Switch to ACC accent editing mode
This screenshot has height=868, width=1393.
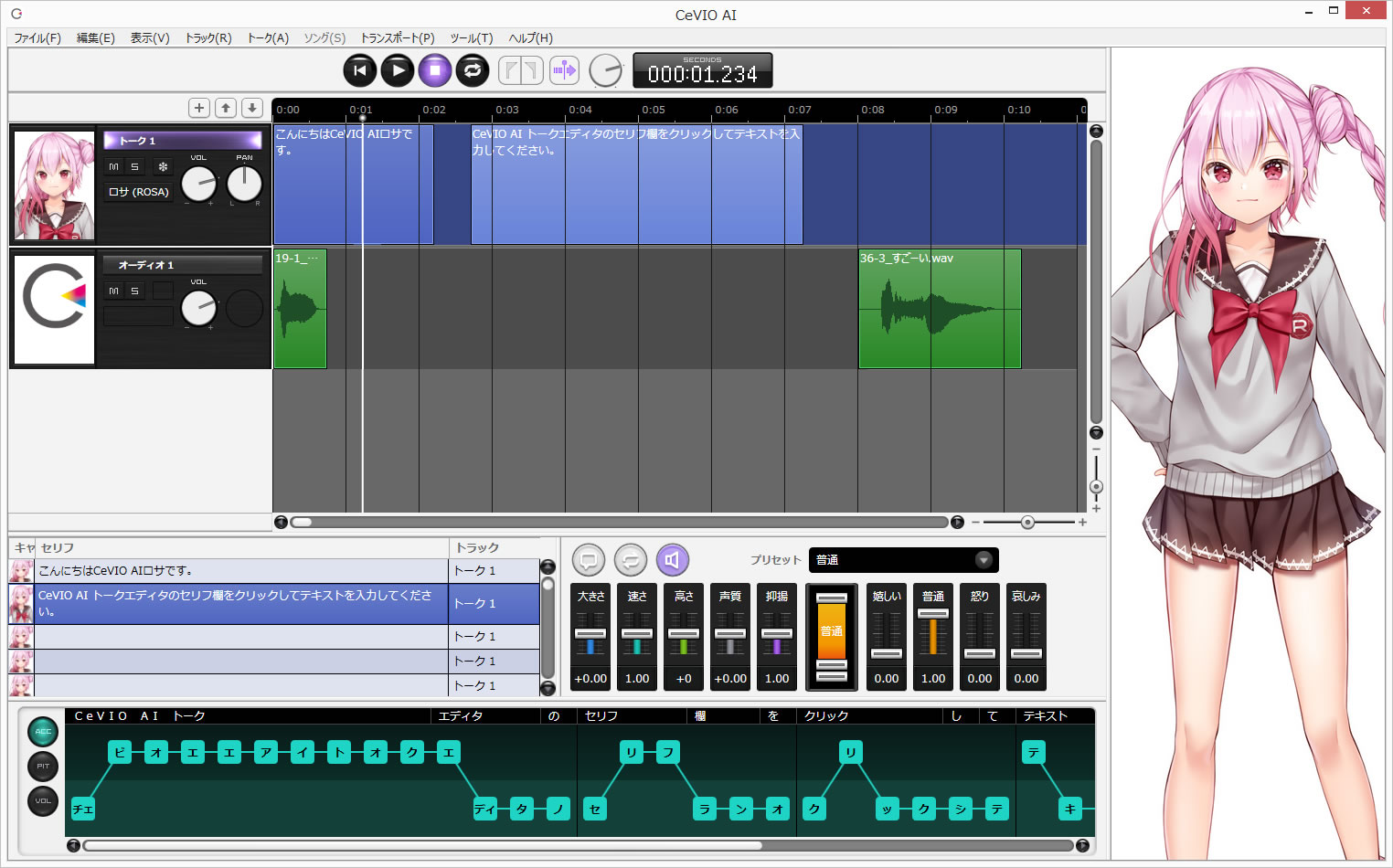(x=43, y=731)
